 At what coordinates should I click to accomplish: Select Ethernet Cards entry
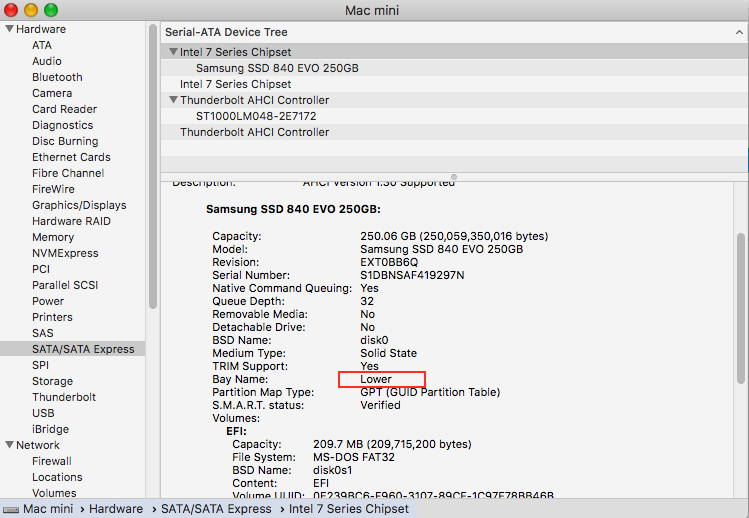click(x=71, y=157)
